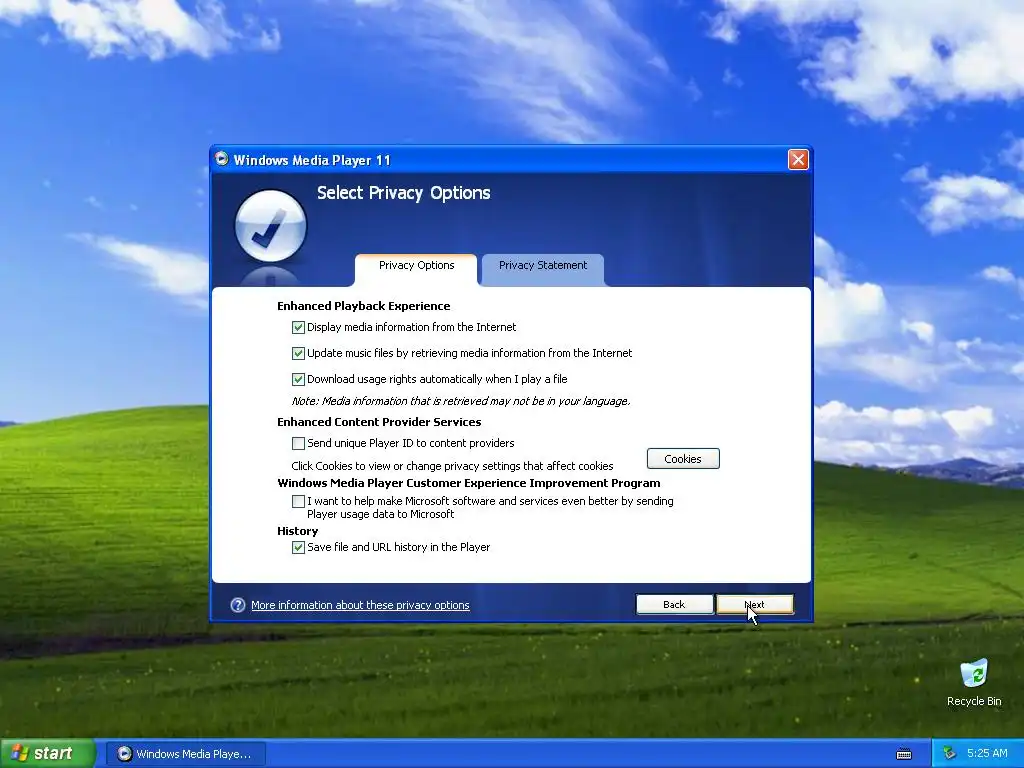Click the help question mark icon

(238, 605)
